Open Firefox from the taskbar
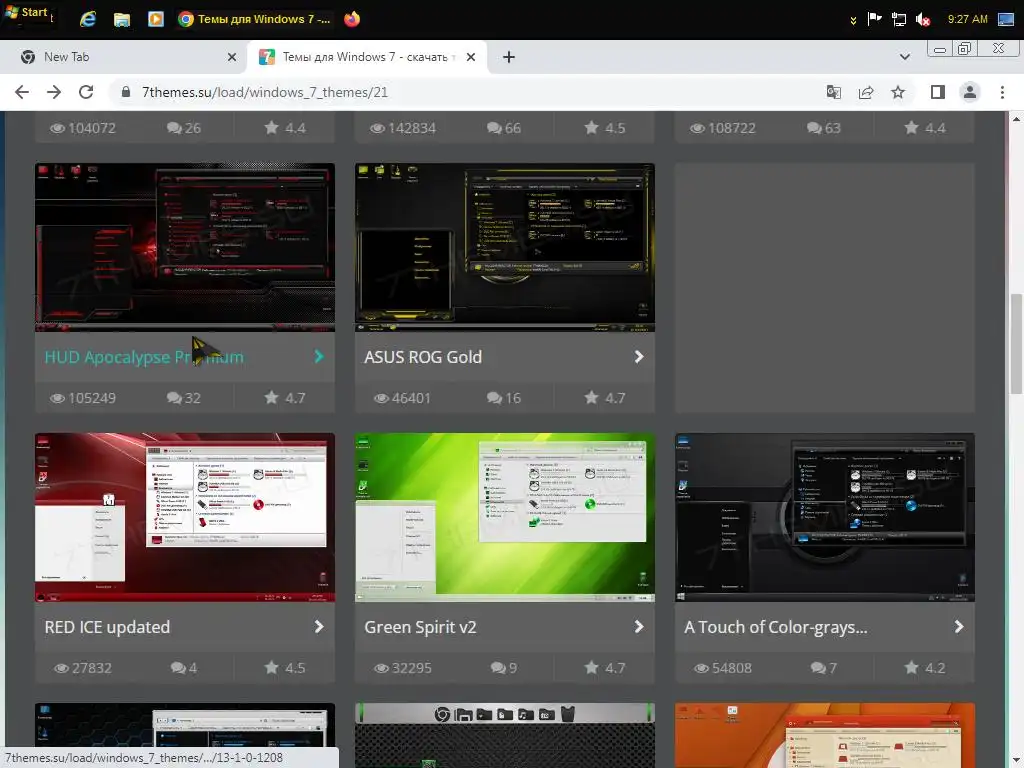This screenshot has width=1024, height=768. [x=352, y=19]
